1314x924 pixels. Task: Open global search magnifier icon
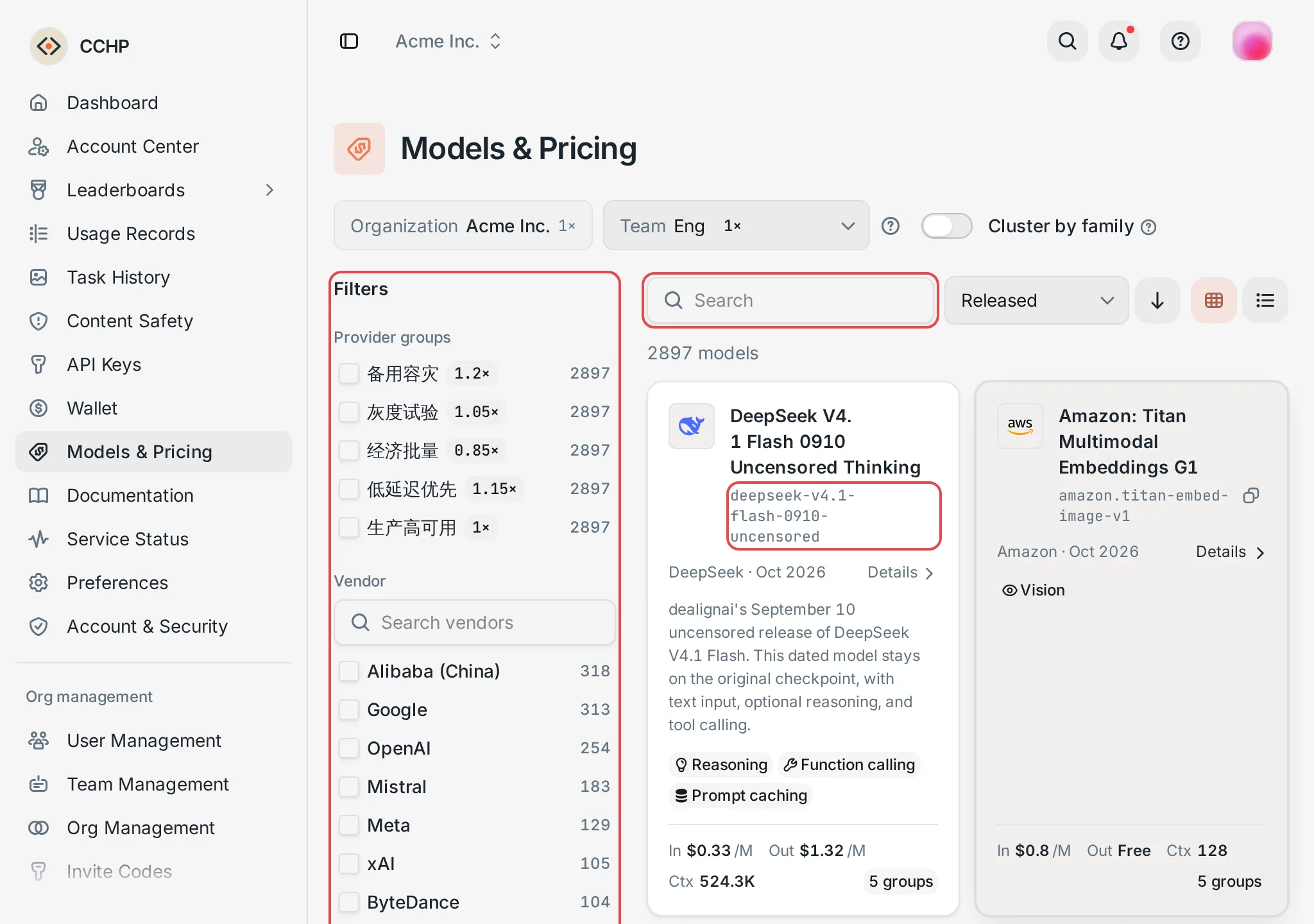[1068, 41]
